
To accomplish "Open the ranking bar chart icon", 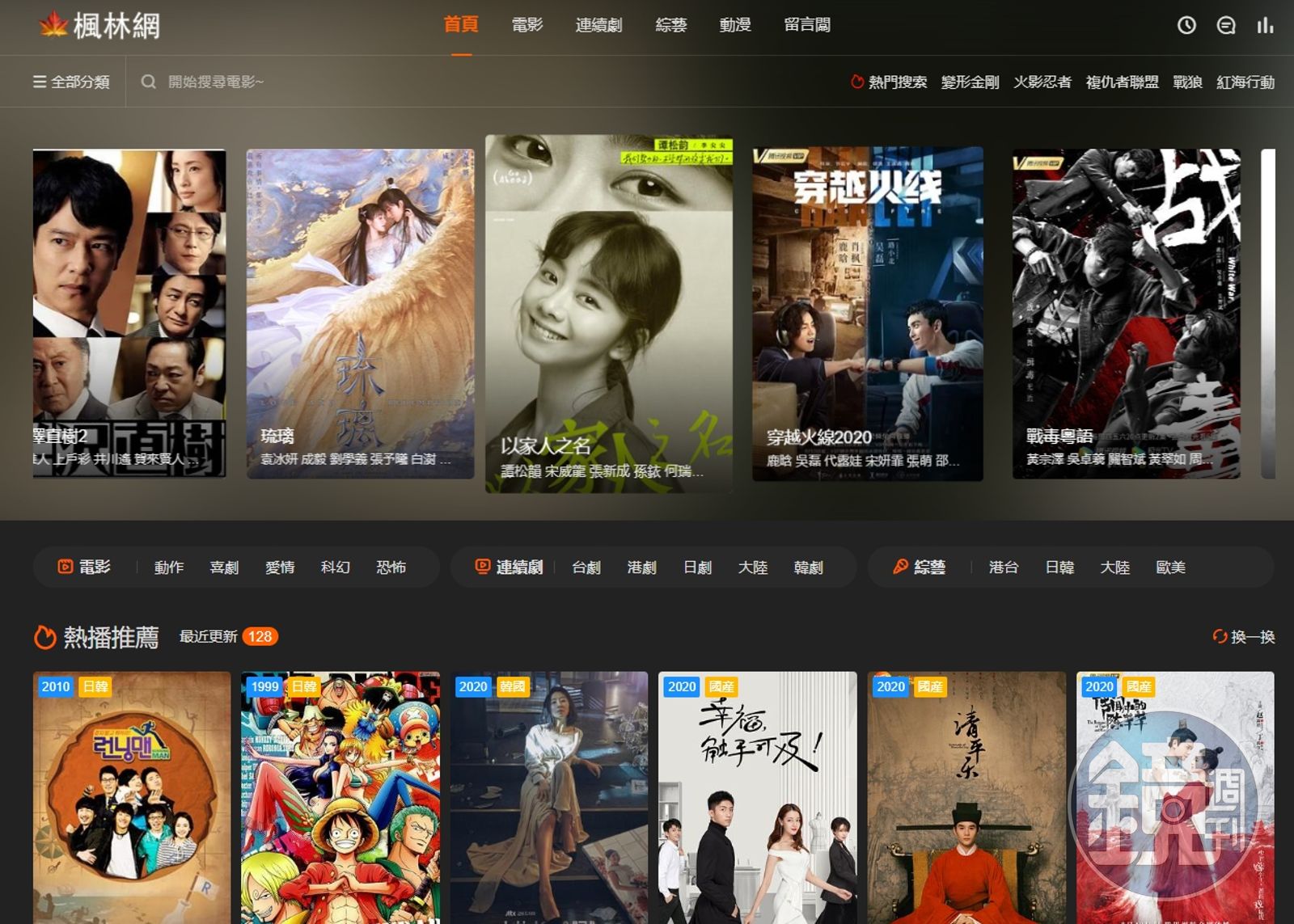I will click(1265, 25).
